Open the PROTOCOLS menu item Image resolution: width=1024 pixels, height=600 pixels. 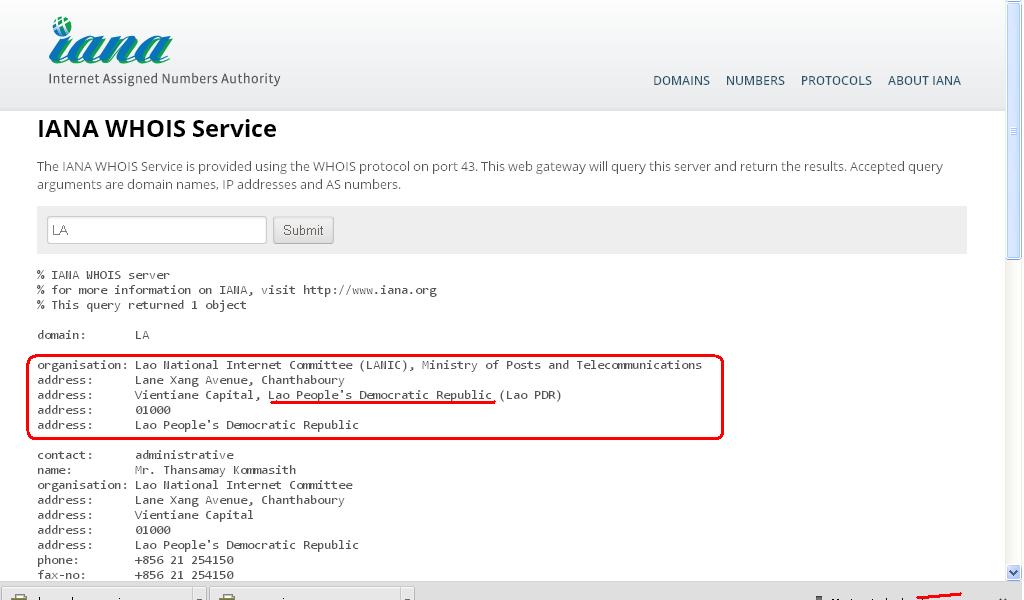tap(836, 80)
